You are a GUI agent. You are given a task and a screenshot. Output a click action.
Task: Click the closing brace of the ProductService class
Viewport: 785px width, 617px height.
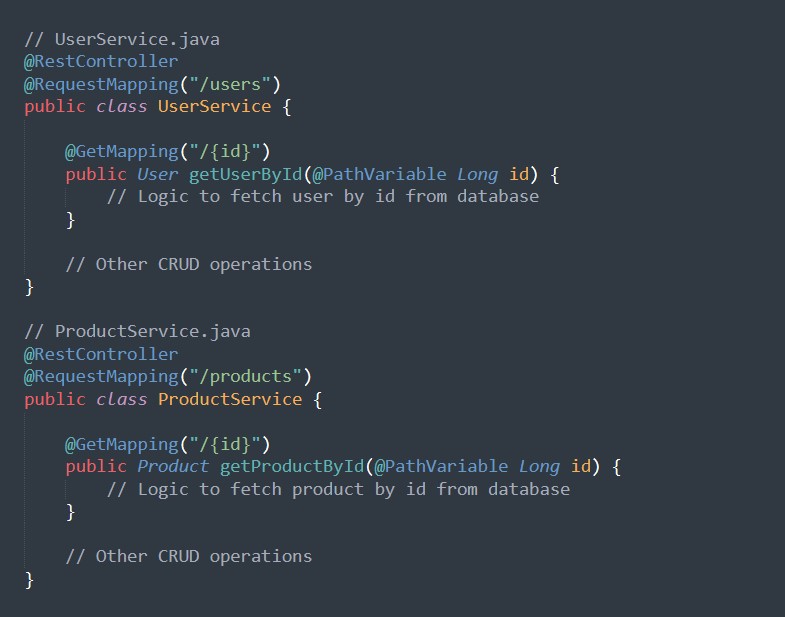tap(30, 579)
